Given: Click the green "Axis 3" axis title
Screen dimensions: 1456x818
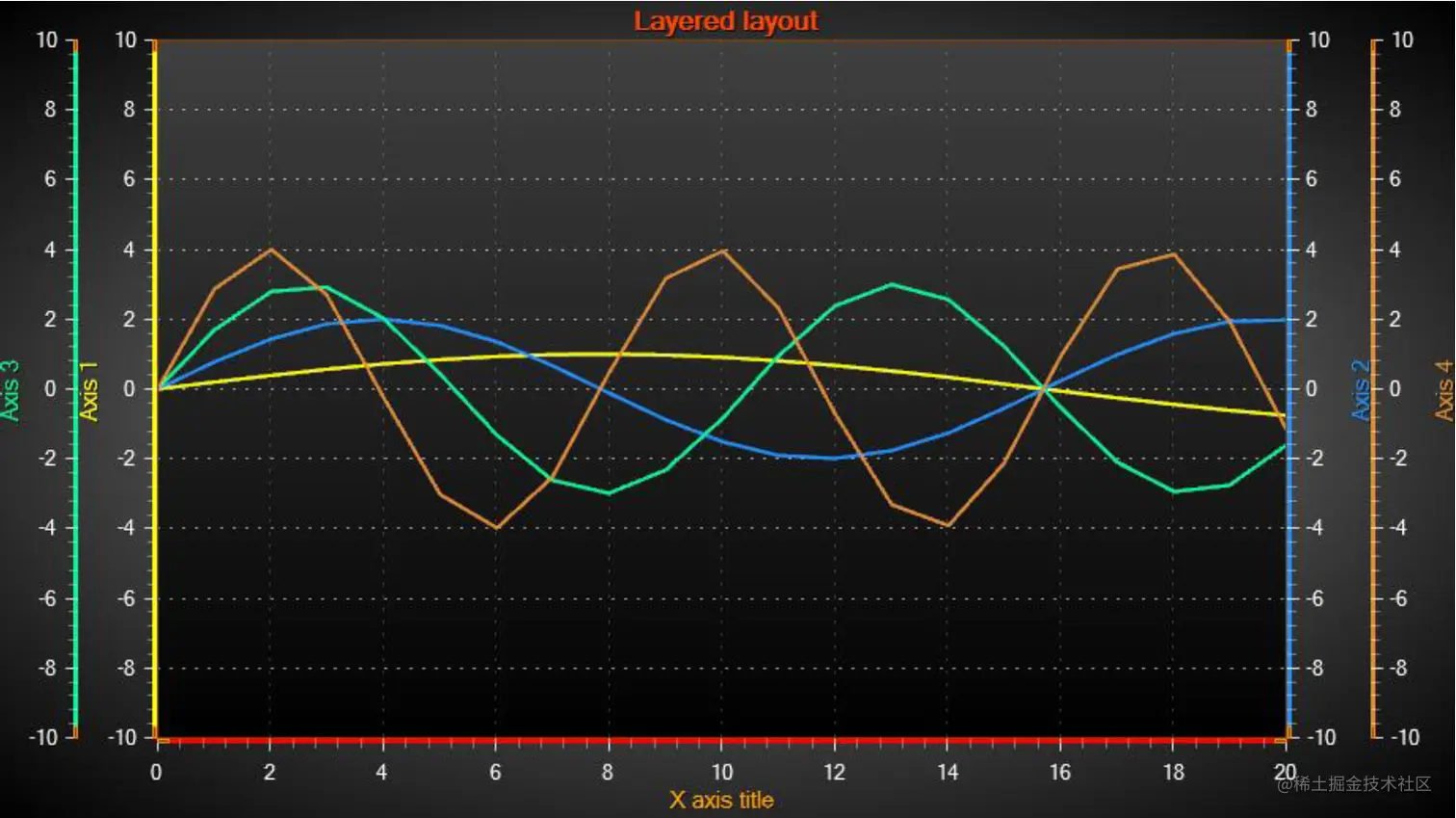Looking at the screenshot, I should click(x=11, y=390).
